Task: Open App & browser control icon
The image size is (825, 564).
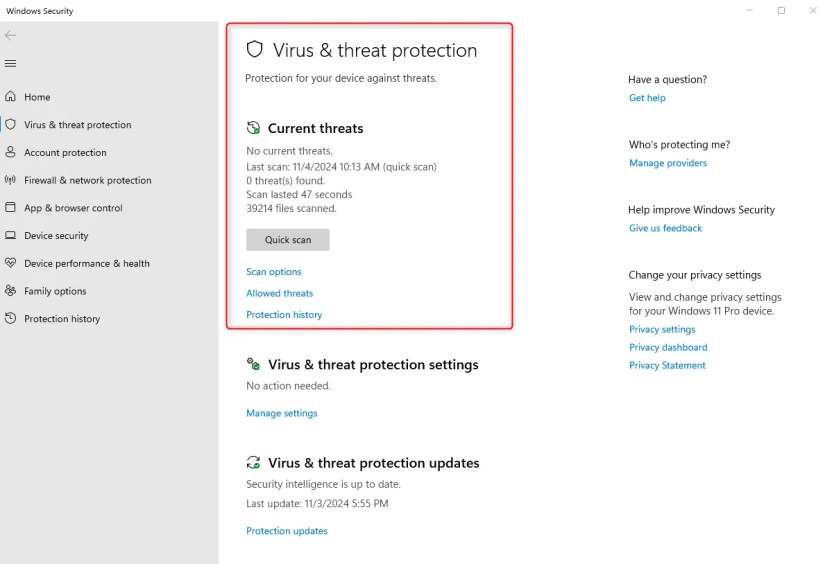Action: tap(11, 208)
